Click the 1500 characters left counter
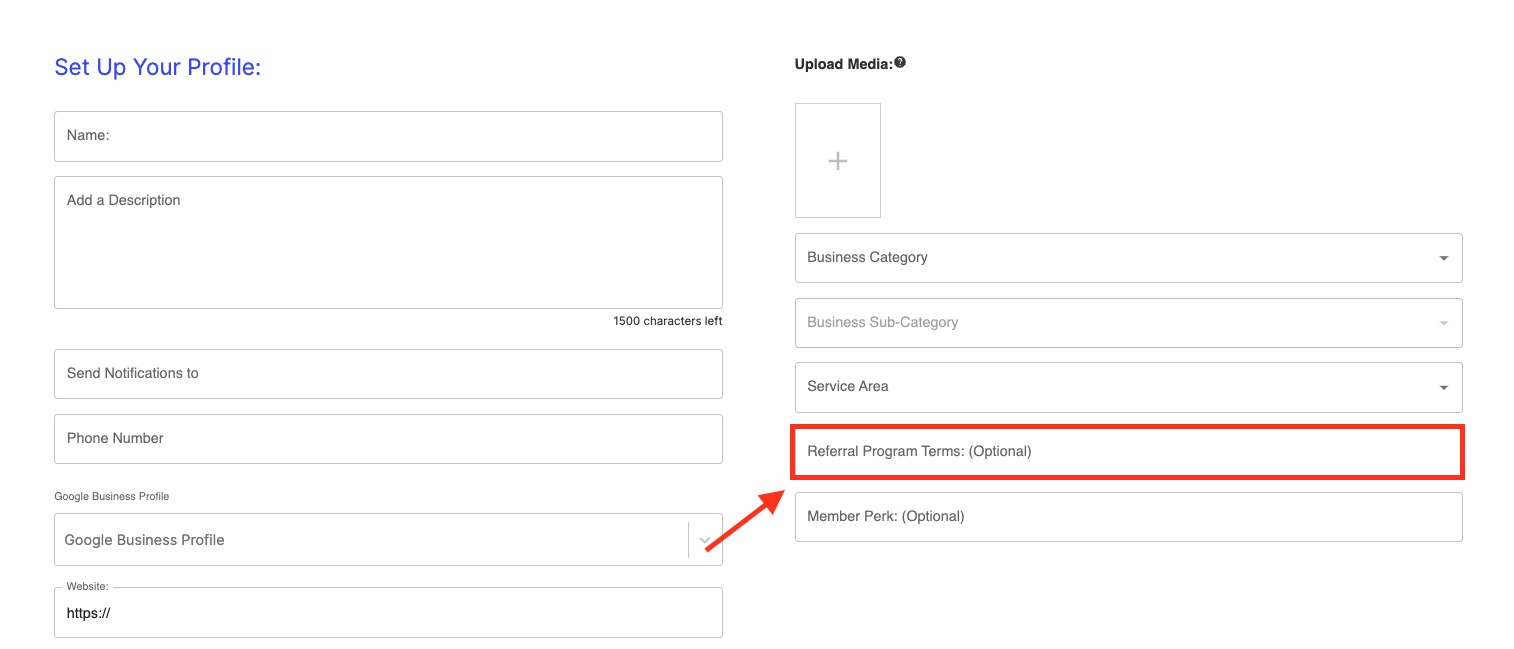Image resolution: width=1514 pixels, height=649 pixels. [x=667, y=321]
